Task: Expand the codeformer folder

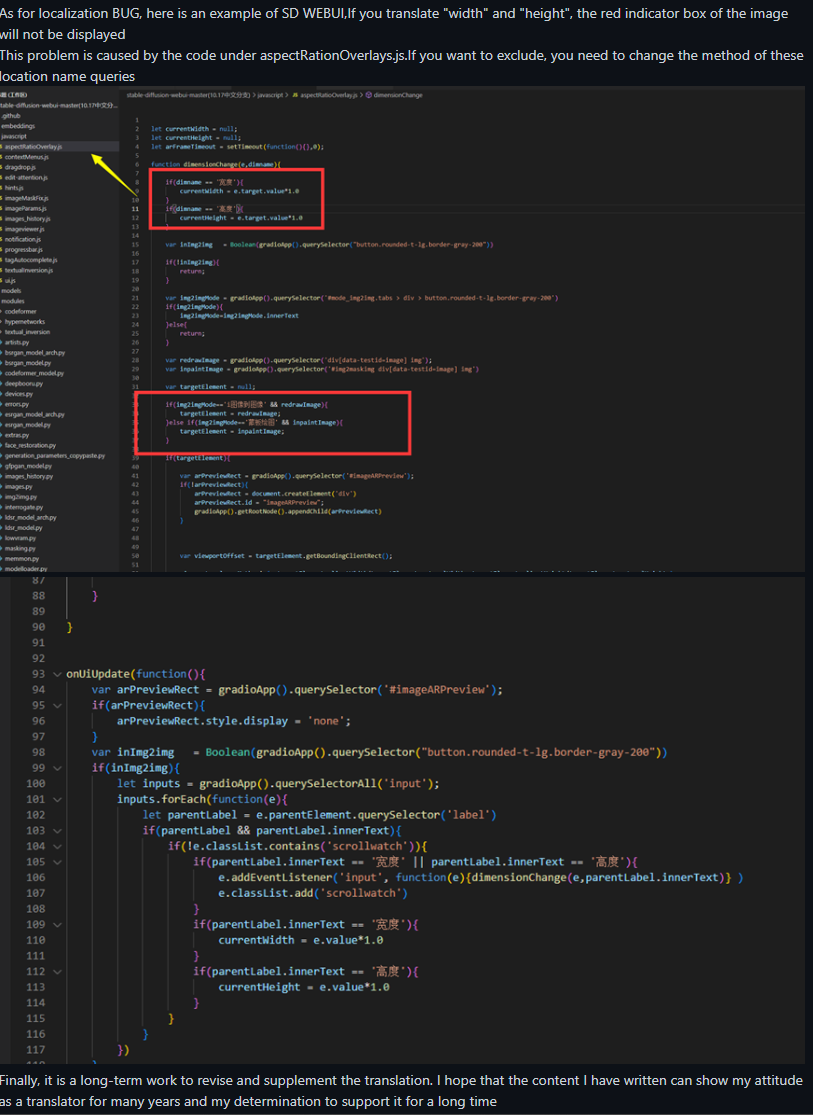Action: pyautogui.click(x=21, y=311)
